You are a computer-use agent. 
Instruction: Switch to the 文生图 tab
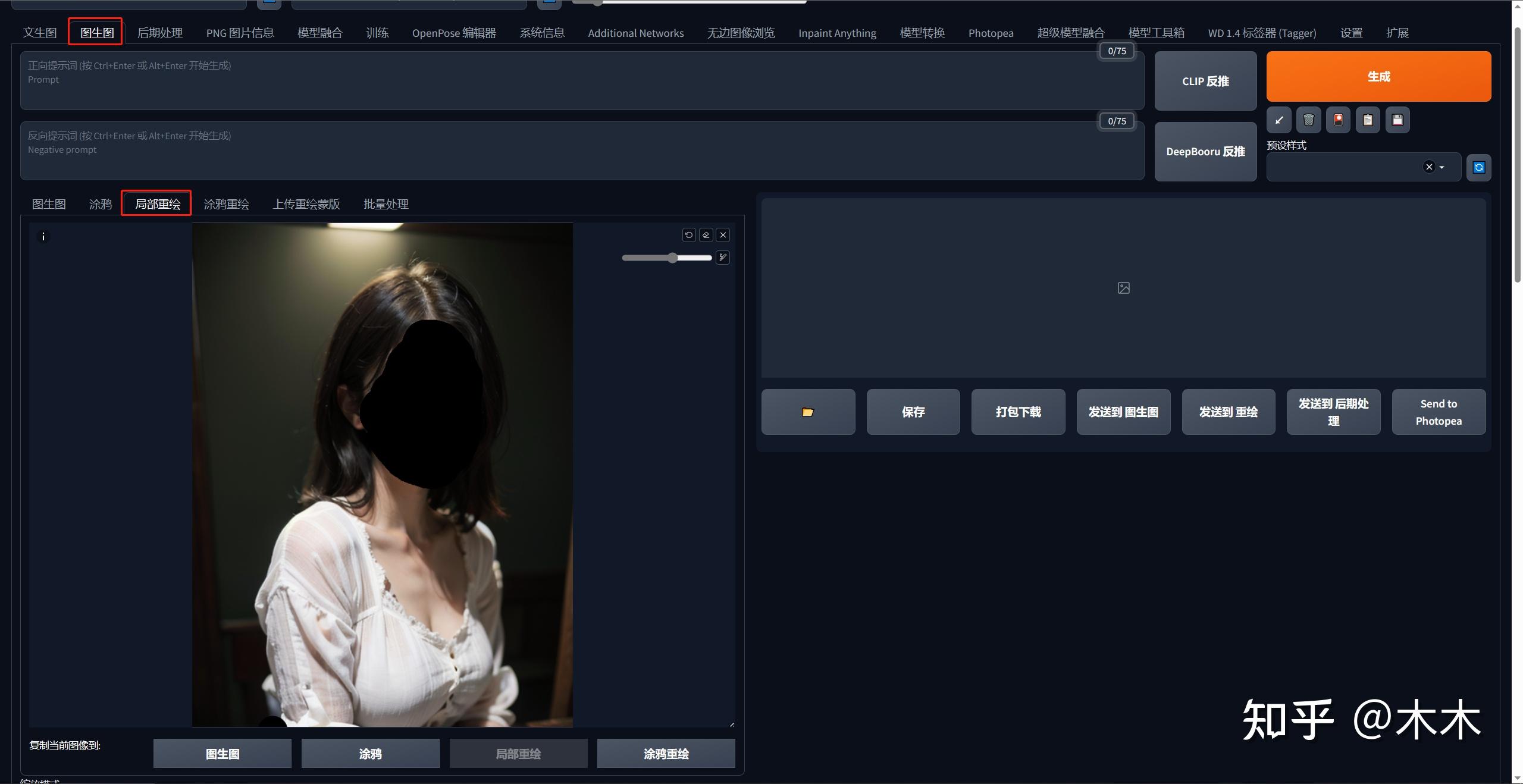[40, 33]
